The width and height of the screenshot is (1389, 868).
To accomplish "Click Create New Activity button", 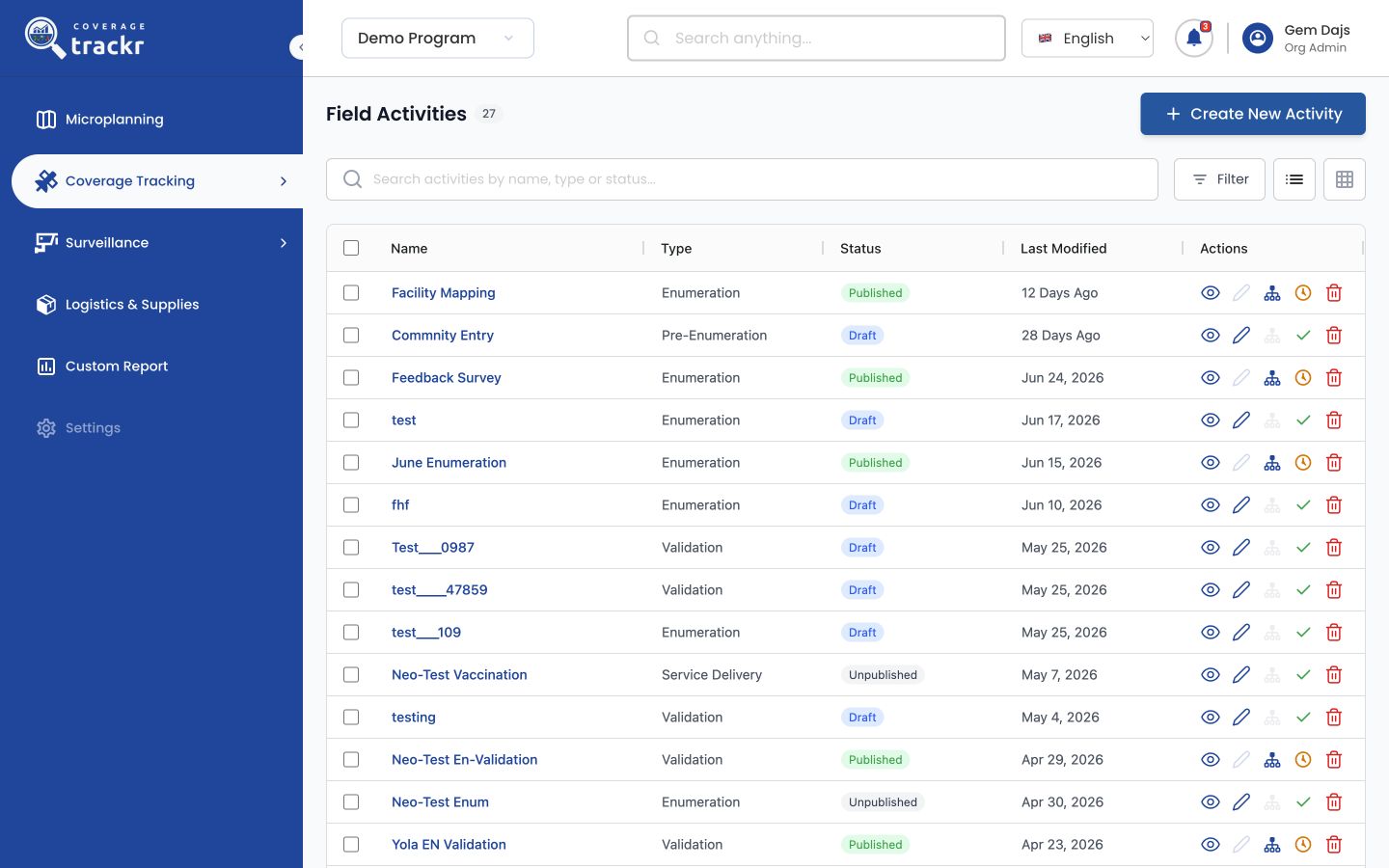I will pyautogui.click(x=1253, y=114).
